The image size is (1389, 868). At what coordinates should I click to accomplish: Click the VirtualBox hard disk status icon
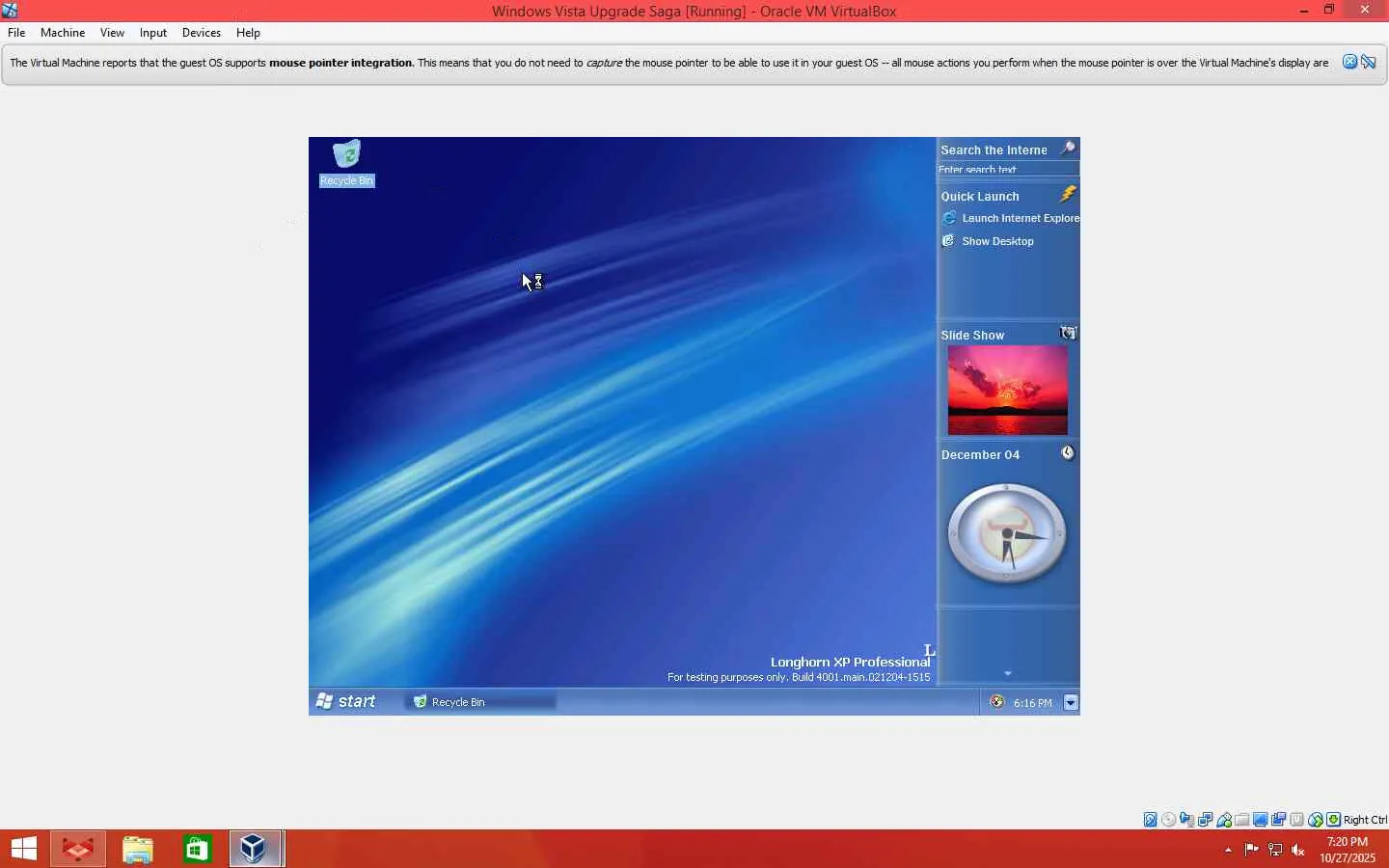click(1151, 820)
